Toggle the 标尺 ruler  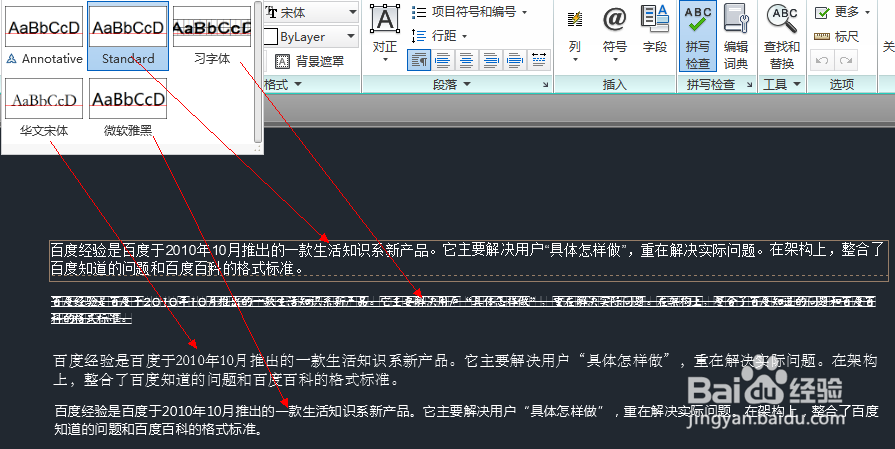tap(836, 37)
